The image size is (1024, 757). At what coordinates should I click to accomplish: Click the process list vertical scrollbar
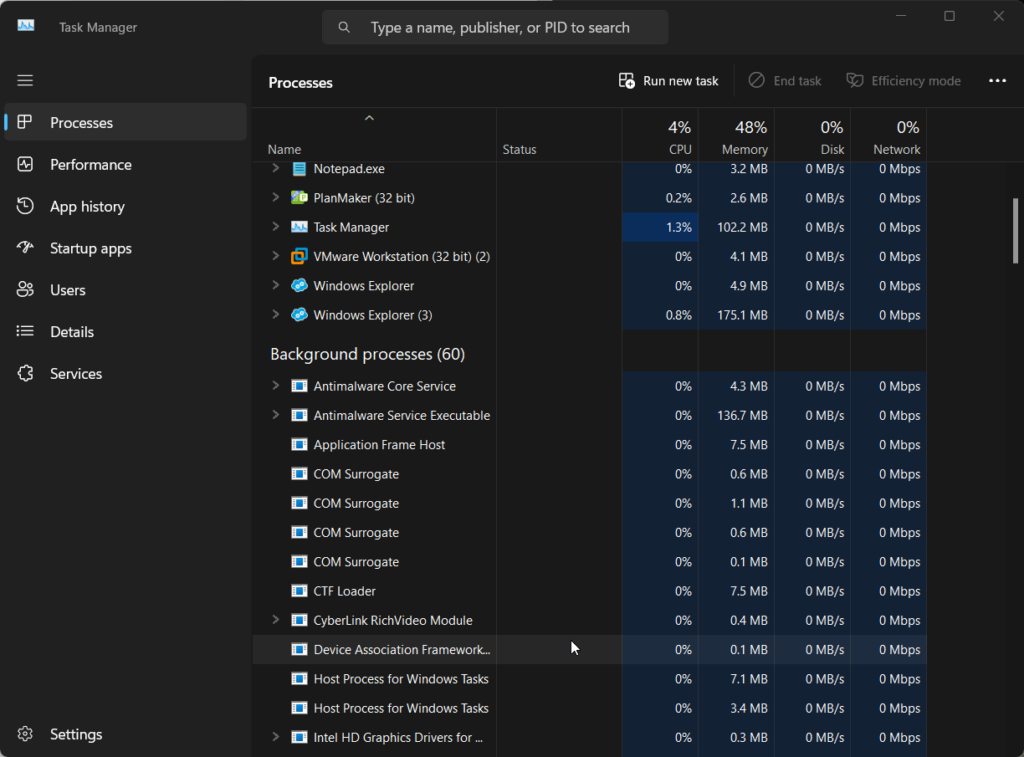(x=1016, y=230)
